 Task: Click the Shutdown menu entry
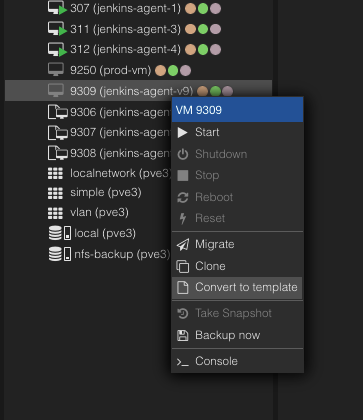coord(237,154)
